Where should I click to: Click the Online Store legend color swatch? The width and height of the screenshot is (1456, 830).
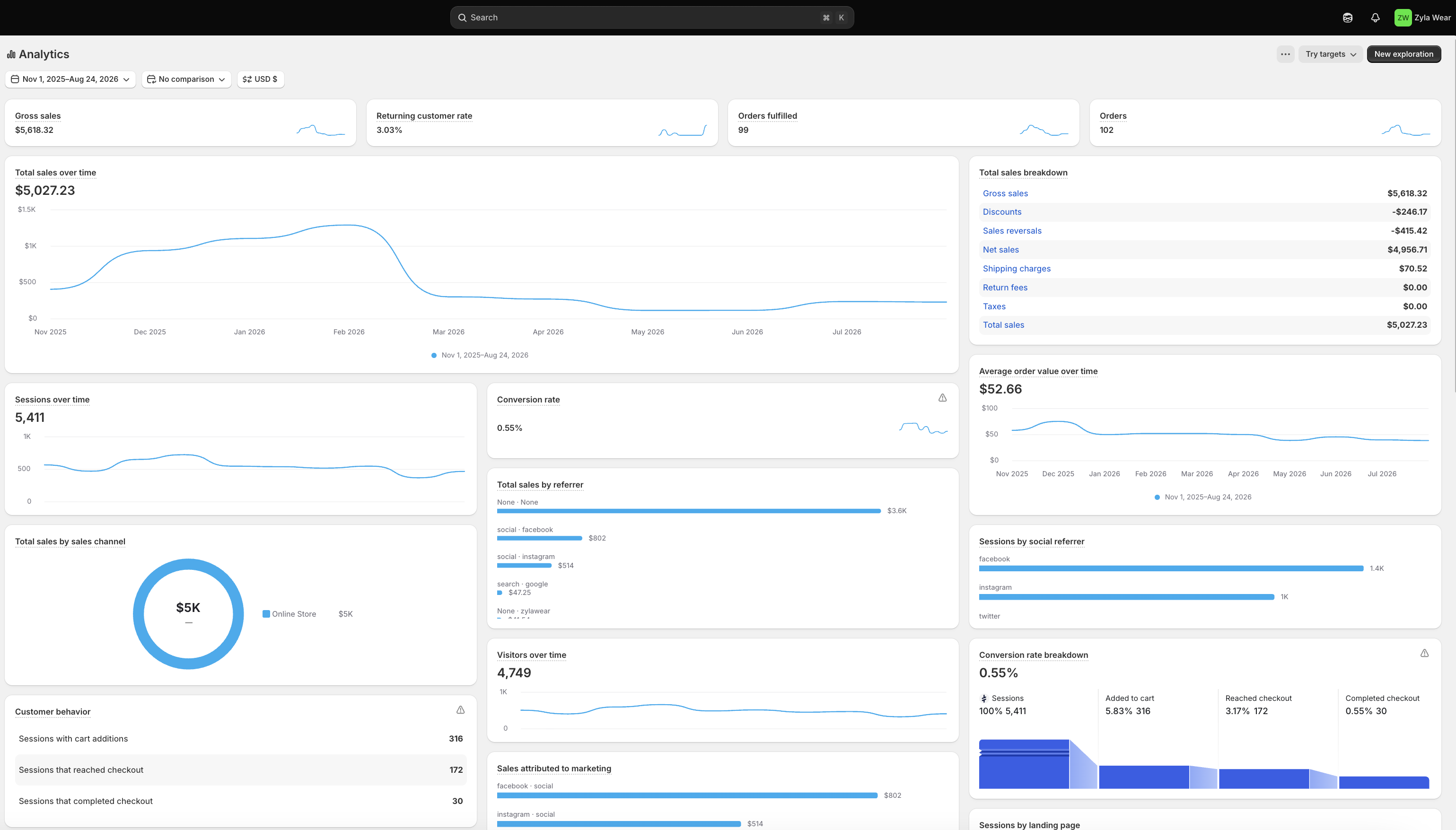(x=266, y=614)
